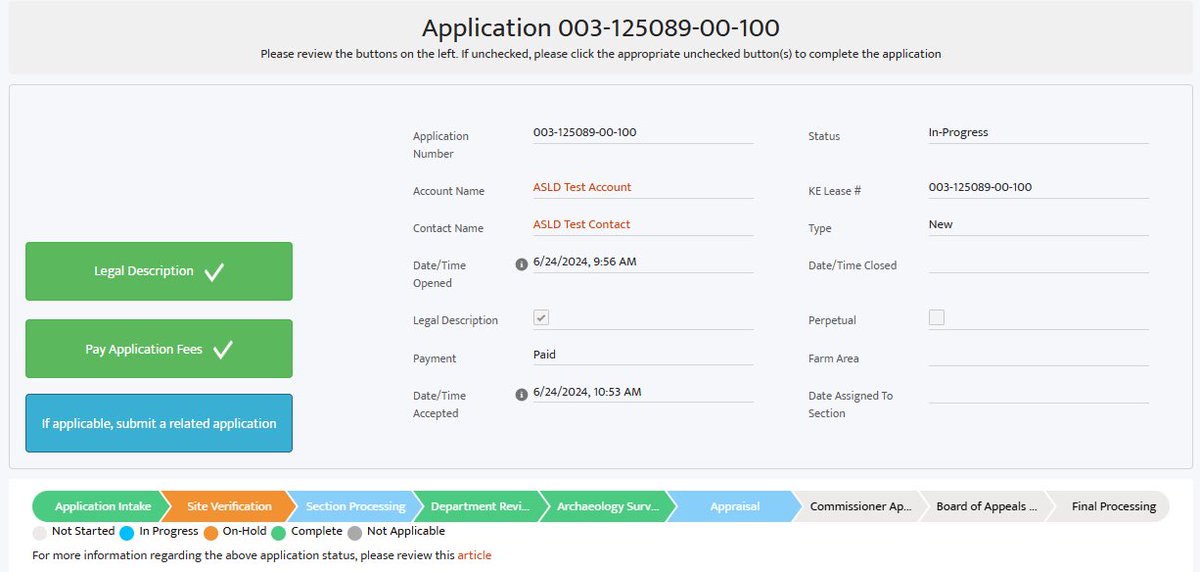Click checkmark icon on Legal Description button
The image size is (1200, 572).
pos(213,272)
